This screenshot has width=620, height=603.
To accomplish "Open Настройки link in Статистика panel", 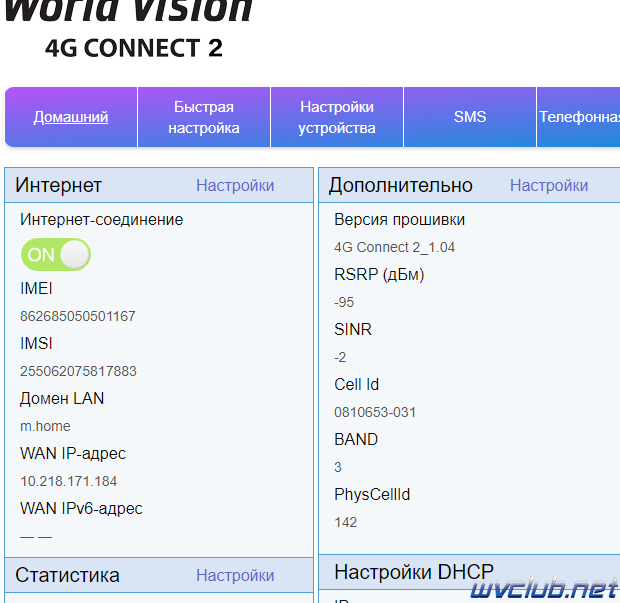I will click(235, 575).
